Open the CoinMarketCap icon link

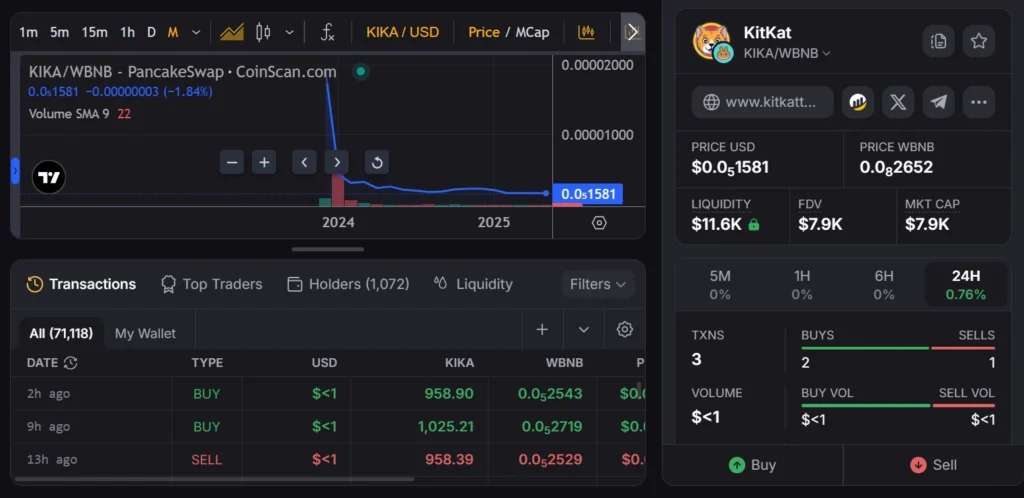point(857,102)
